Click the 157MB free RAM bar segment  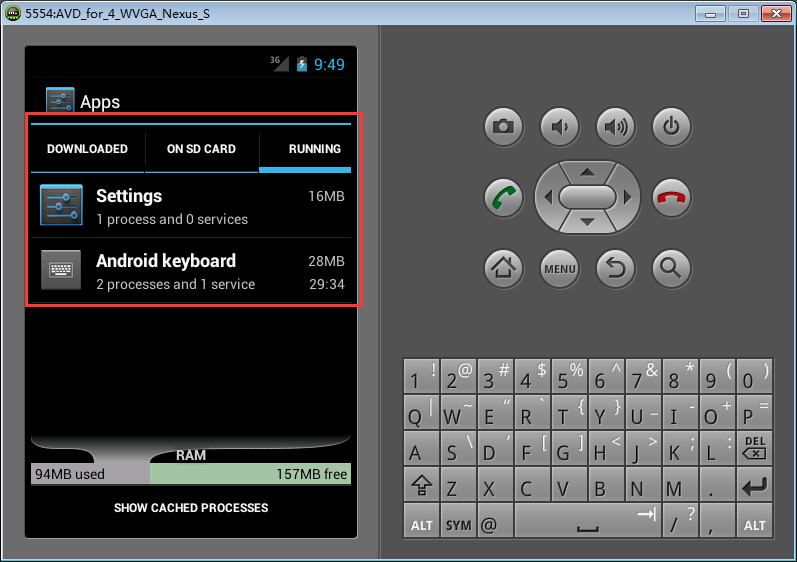coord(251,474)
